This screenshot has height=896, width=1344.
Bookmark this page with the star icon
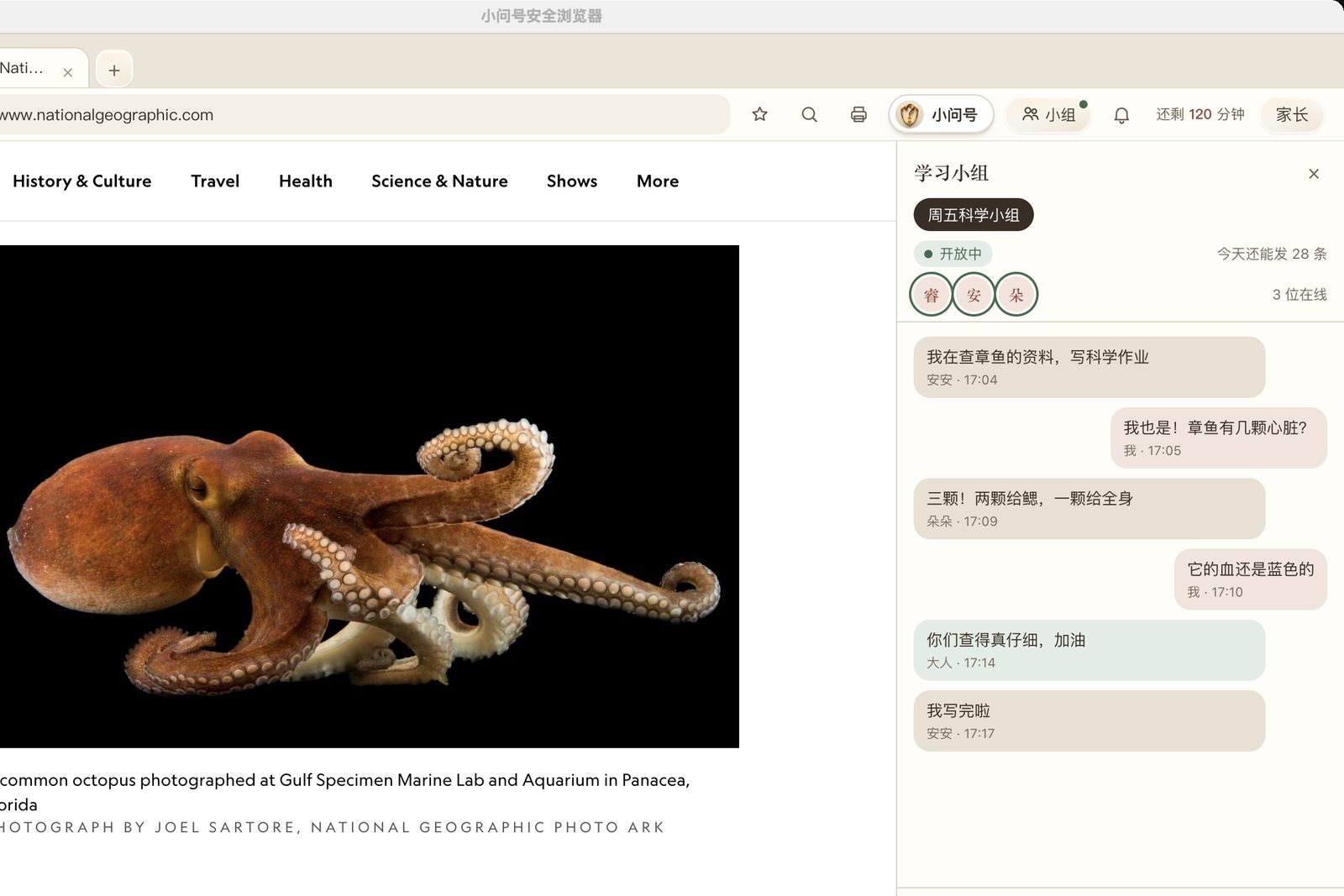click(x=759, y=114)
